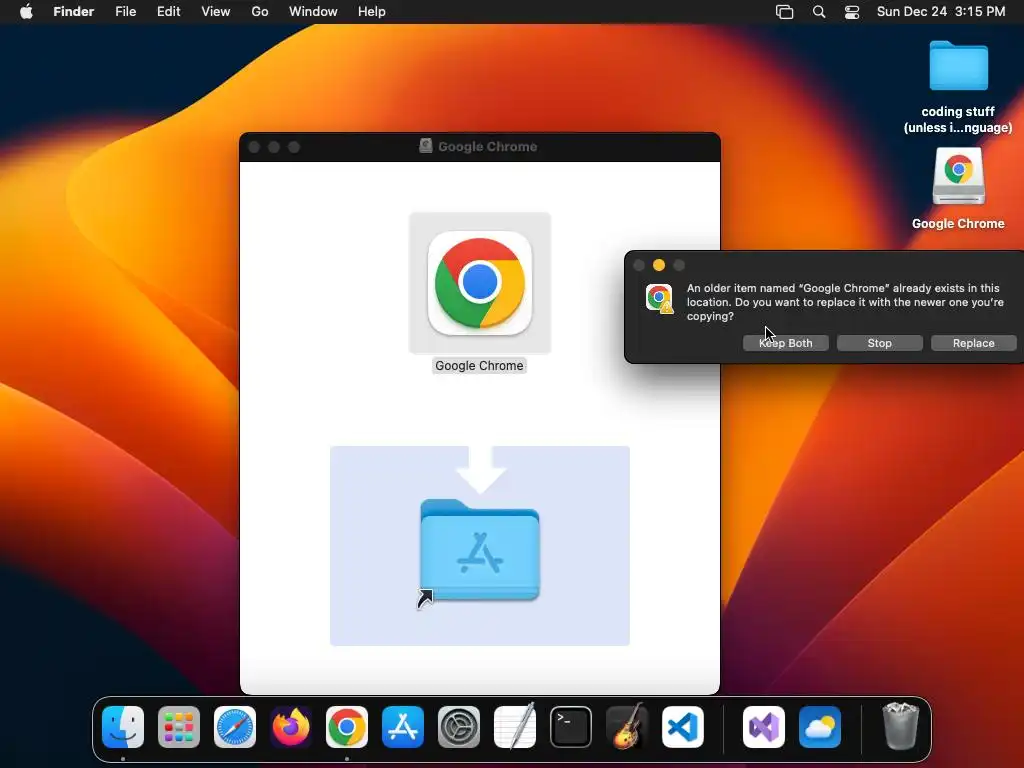Launch Safari from the dock

point(235,727)
